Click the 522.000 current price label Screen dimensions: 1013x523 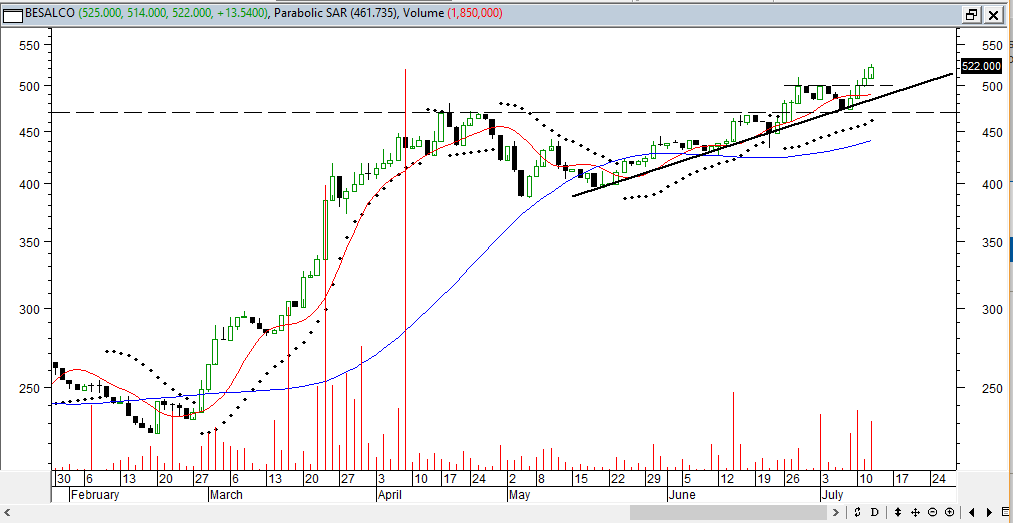(x=981, y=66)
